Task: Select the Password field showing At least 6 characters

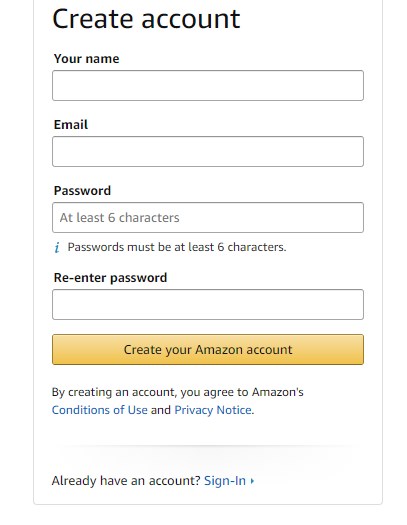Action: (x=208, y=217)
